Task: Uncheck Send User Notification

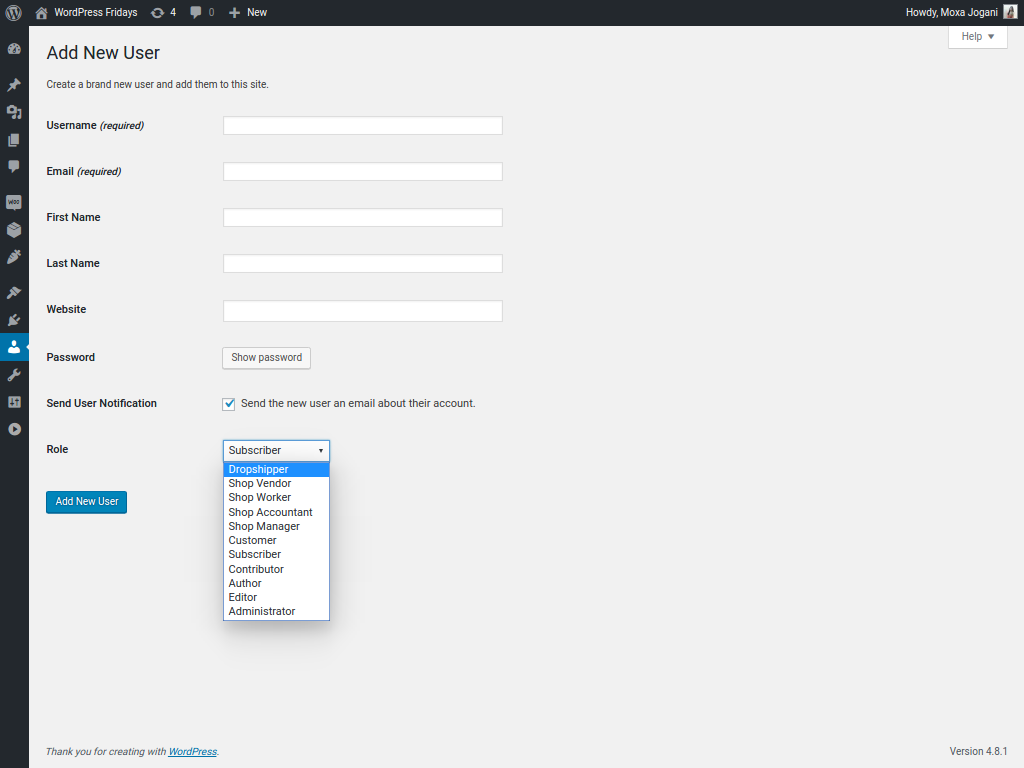Action: pos(228,403)
